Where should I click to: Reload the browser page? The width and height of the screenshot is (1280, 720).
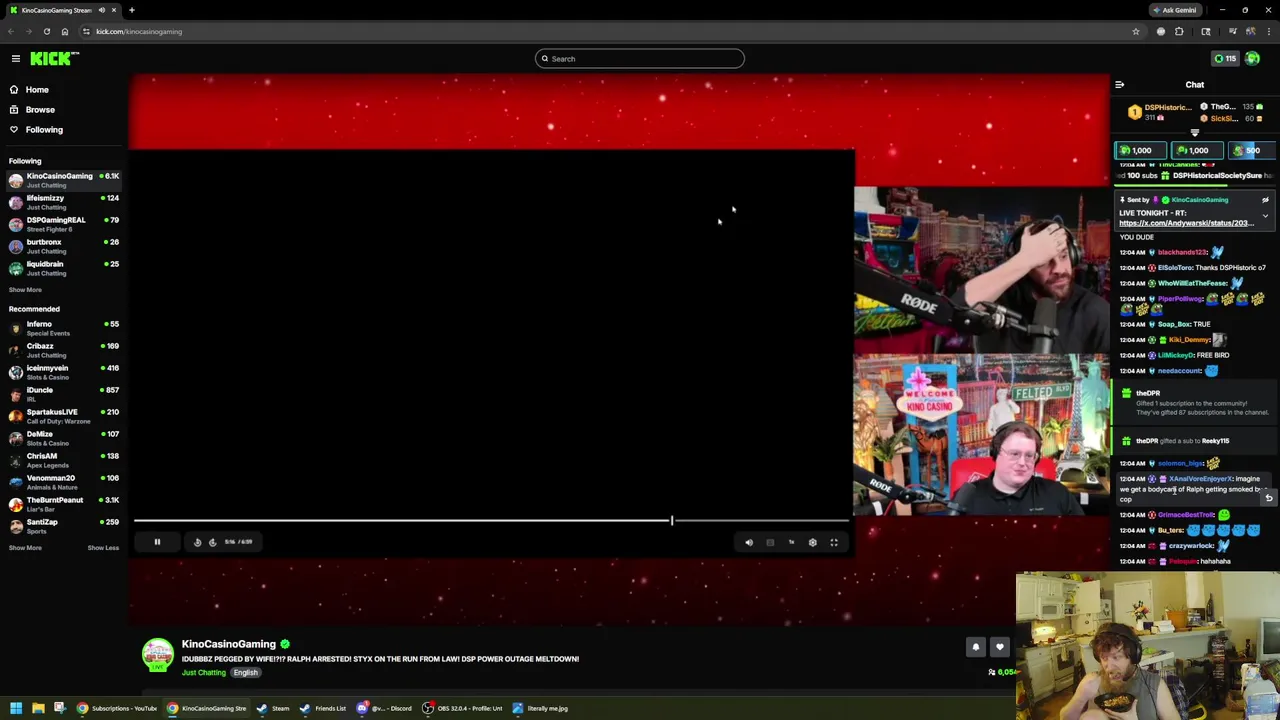click(x=47, y=32)
